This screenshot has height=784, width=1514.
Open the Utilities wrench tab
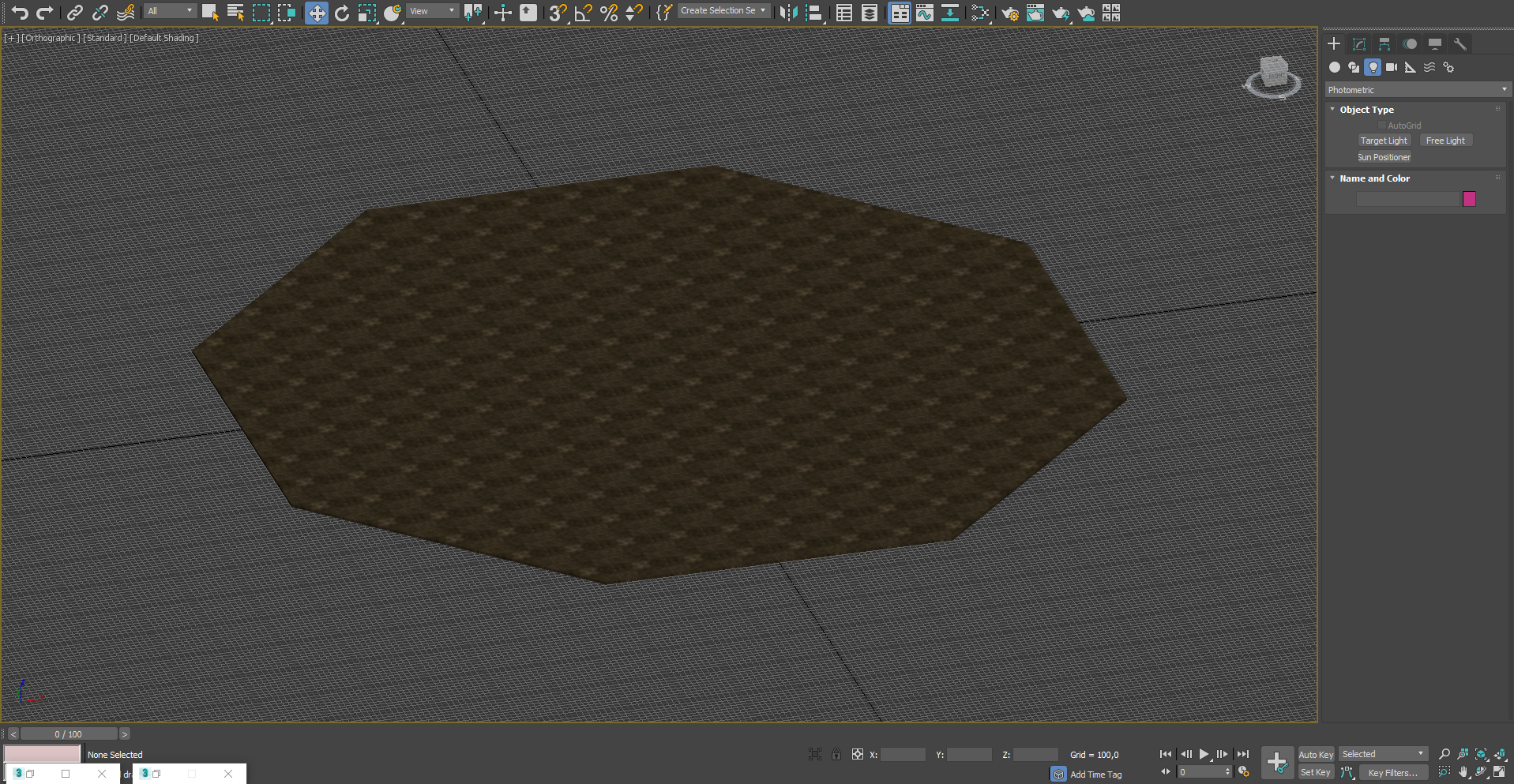(x=1460, y=44)
